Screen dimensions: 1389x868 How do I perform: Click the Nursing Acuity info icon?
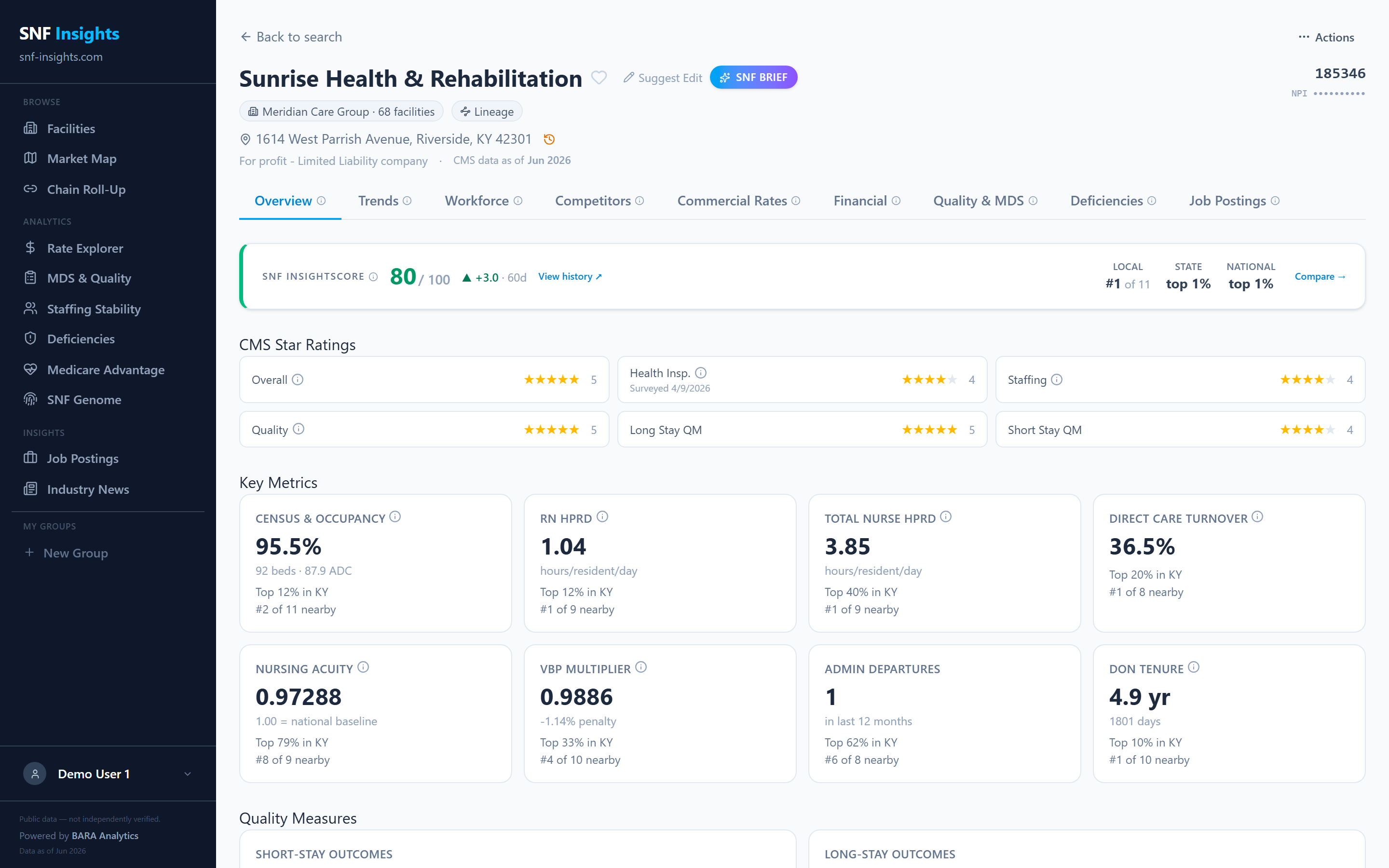coord(363,667)
